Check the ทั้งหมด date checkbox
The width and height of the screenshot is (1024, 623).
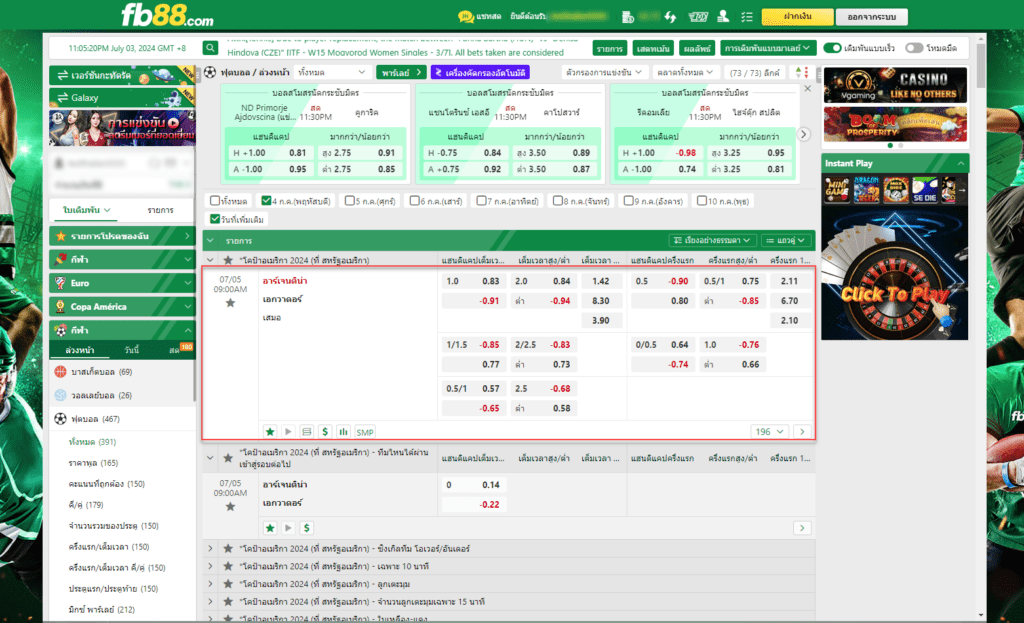pos(215,200)
